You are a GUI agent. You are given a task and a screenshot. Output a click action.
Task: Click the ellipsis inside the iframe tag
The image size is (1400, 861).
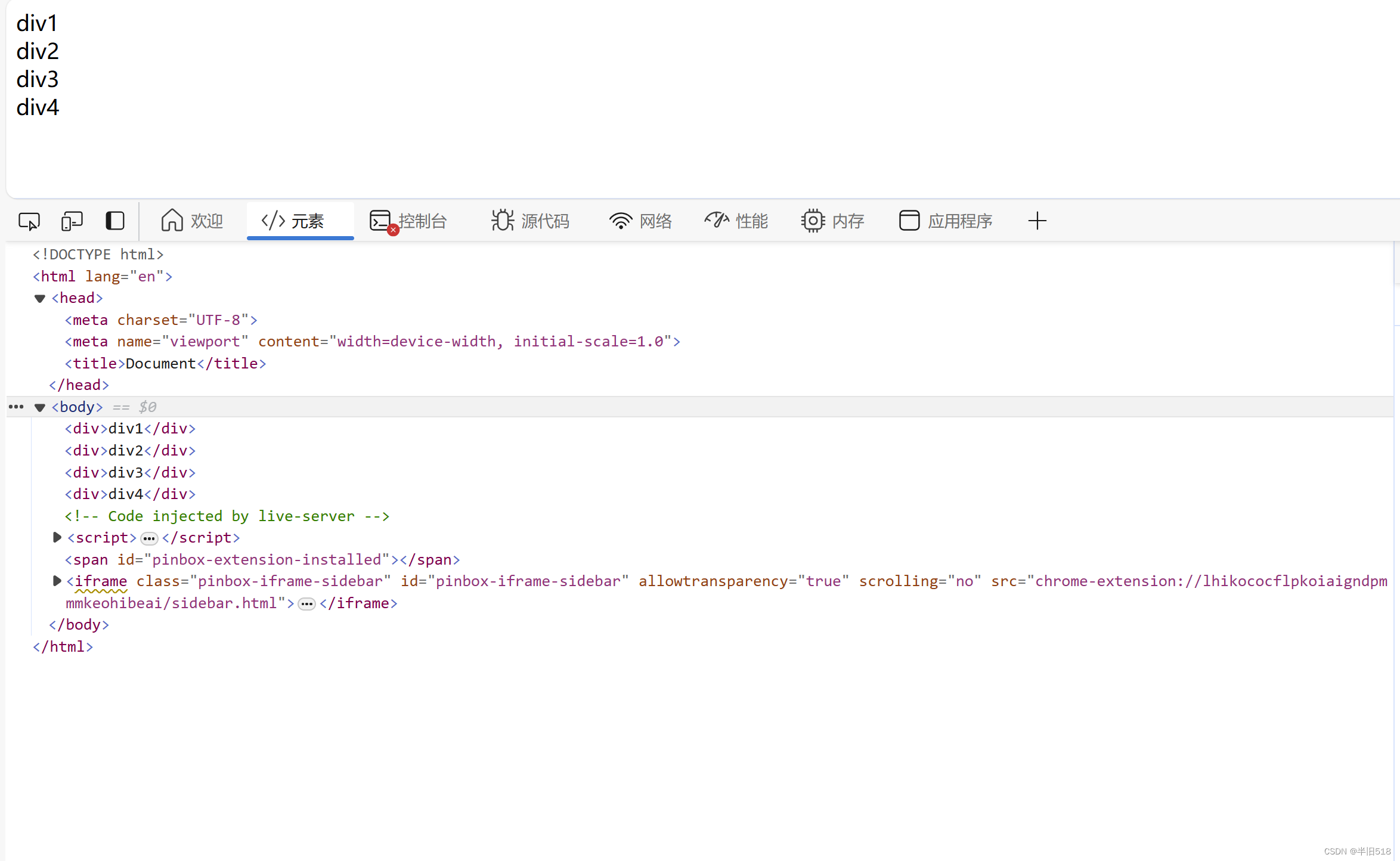[x=306, y=605]
